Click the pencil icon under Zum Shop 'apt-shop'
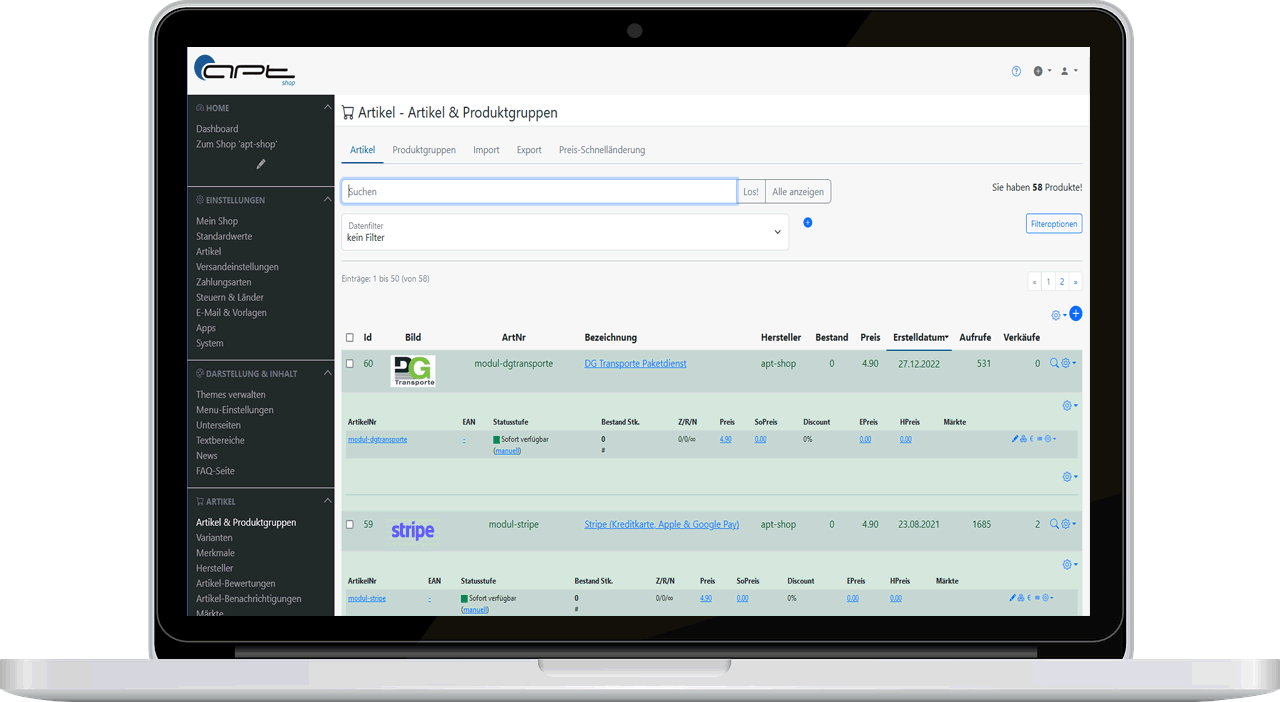This screenshot has width=1280, height=702. 261,164
